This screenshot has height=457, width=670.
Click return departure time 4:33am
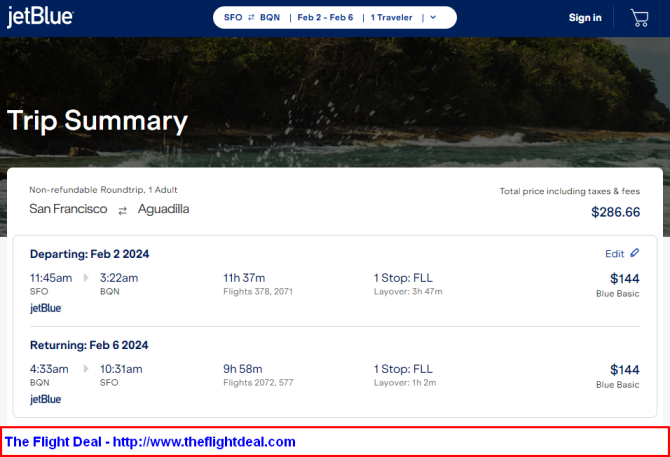(x=49, y=369)
